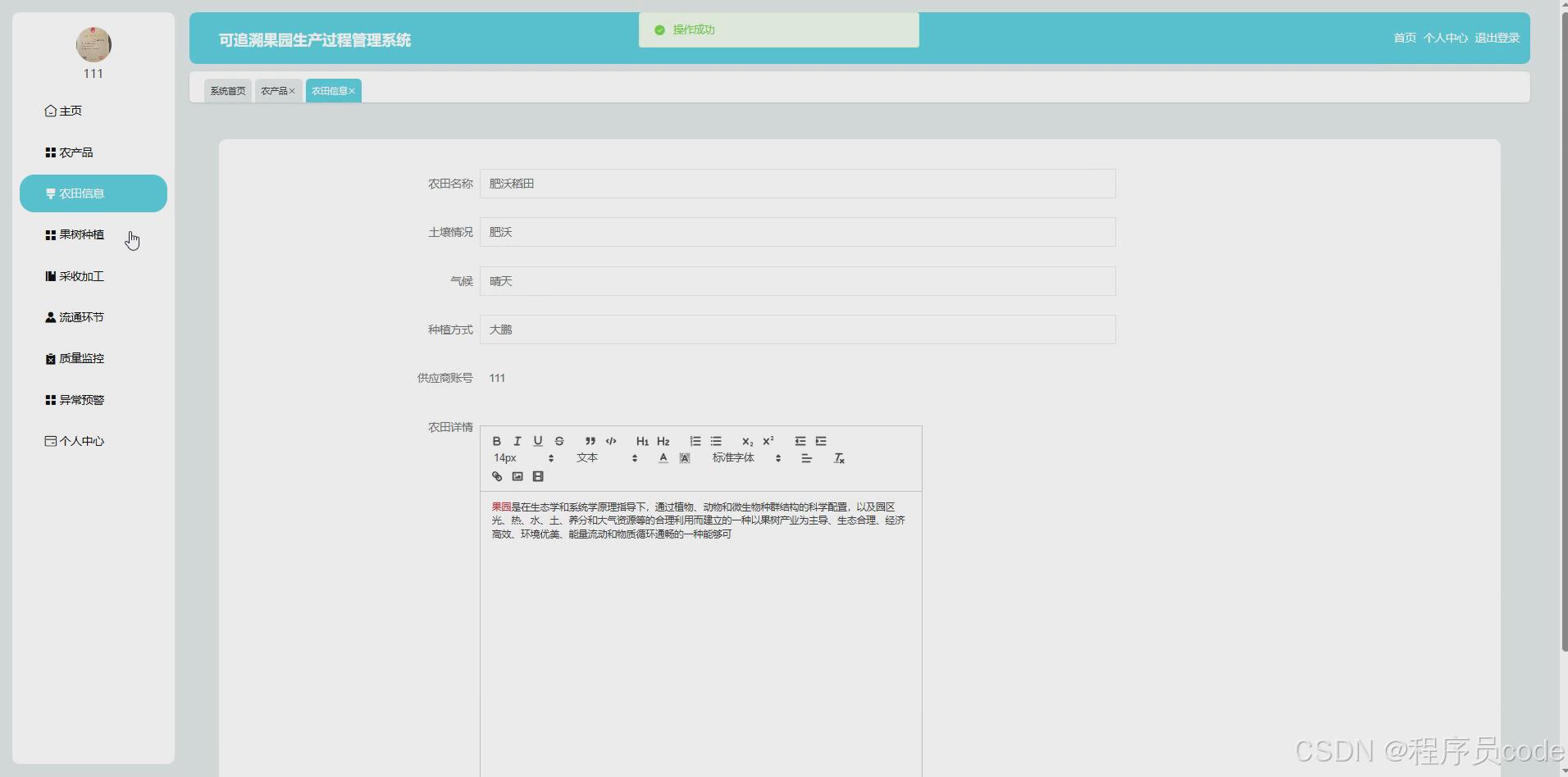Toggle underline formatting in the editor
This screenshot has width=1568, height=777.
pos(538,441)
